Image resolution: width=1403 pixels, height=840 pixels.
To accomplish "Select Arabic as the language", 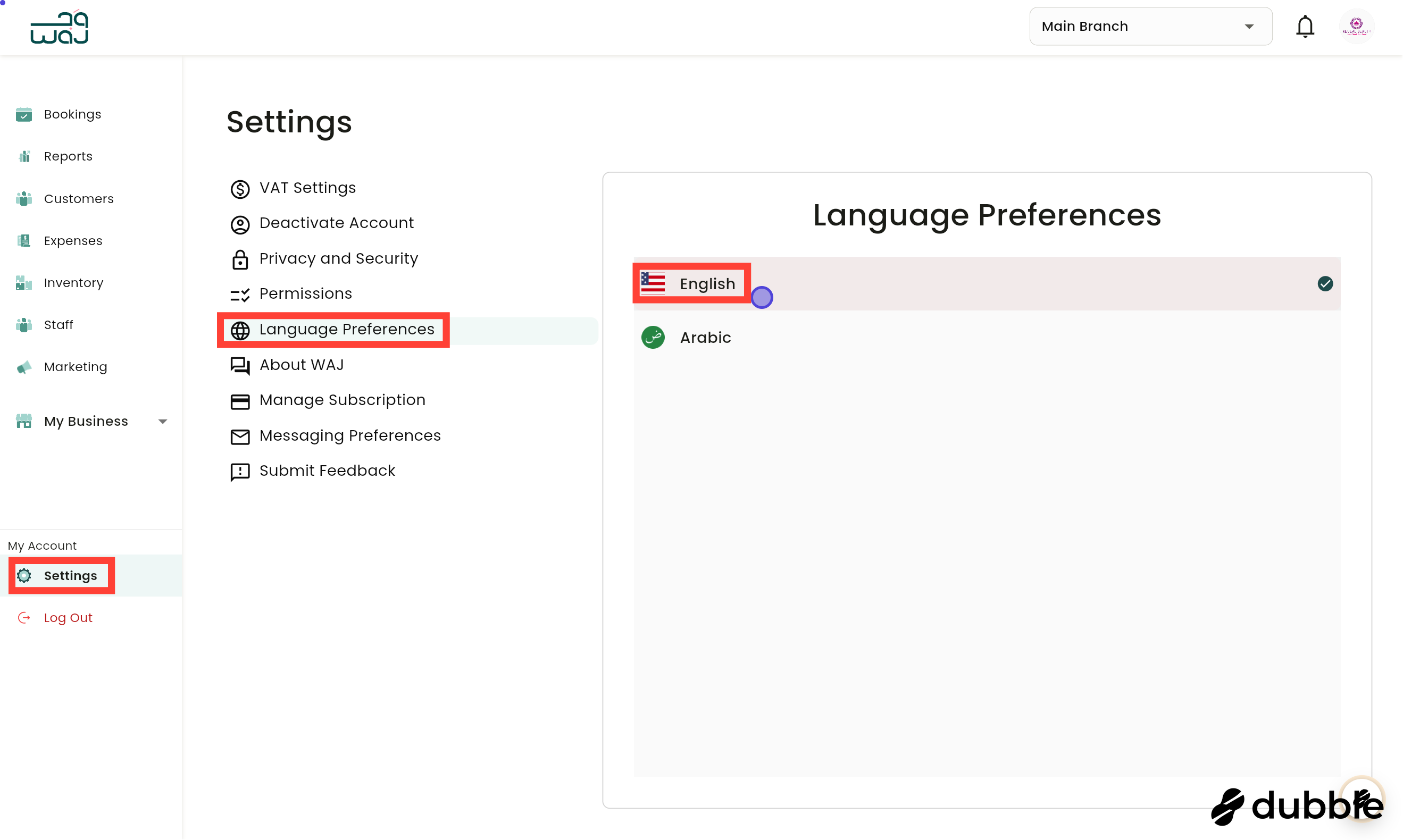I will pos(705,338).
